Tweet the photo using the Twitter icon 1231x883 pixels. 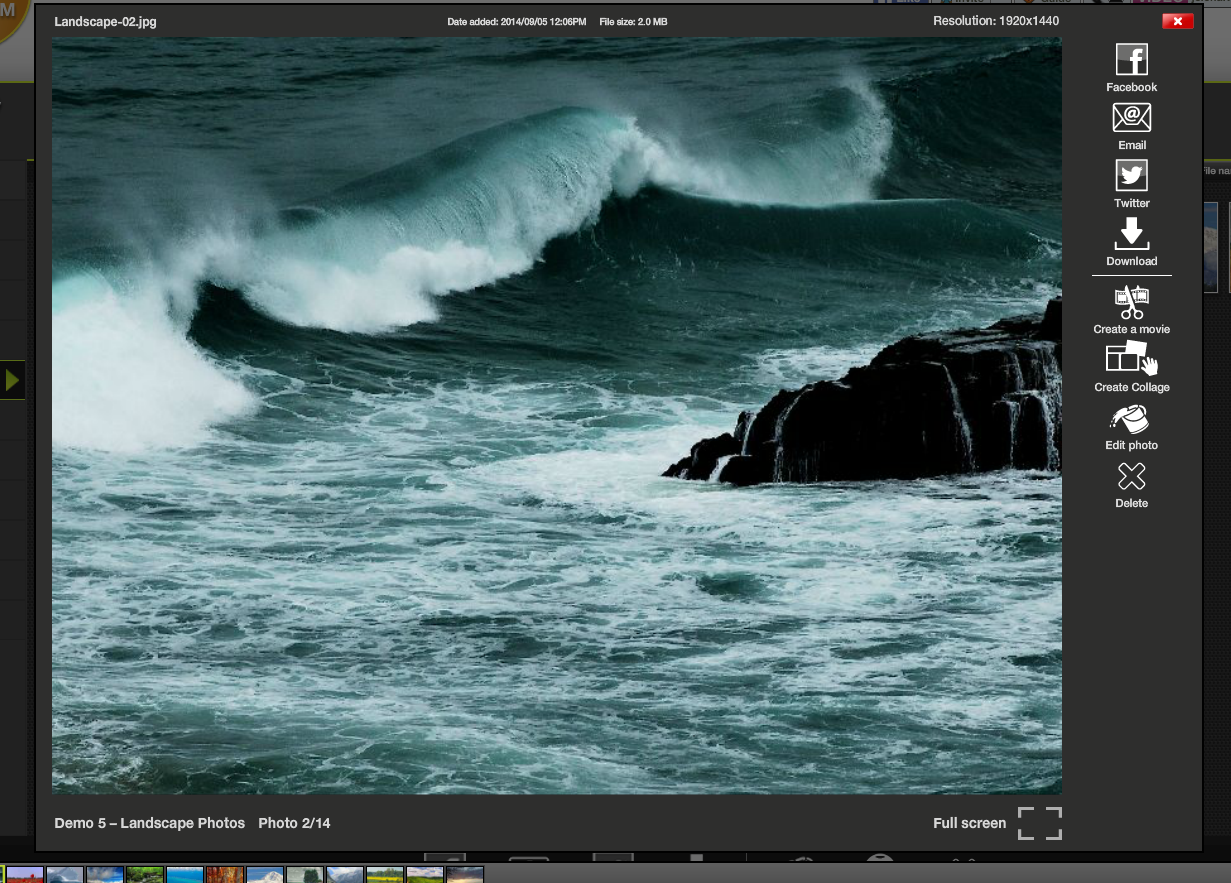tap(1131, 177)
